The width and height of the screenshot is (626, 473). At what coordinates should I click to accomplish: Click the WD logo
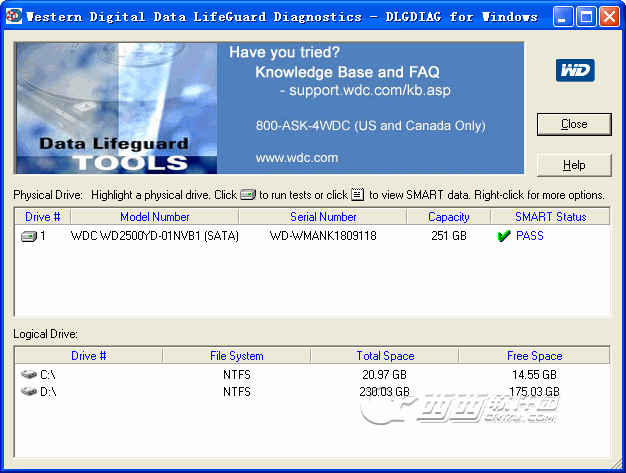tap(575, 70)
